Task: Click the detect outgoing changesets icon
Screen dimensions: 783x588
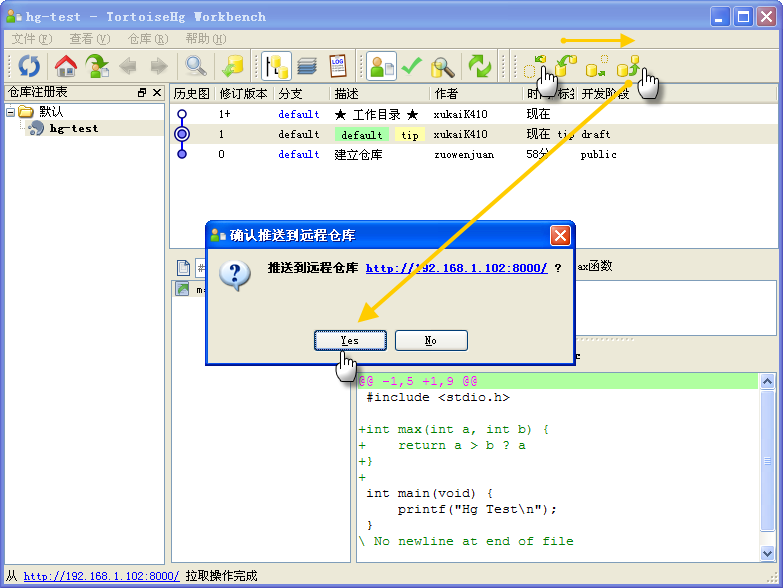Action: [x=597, y=66]
